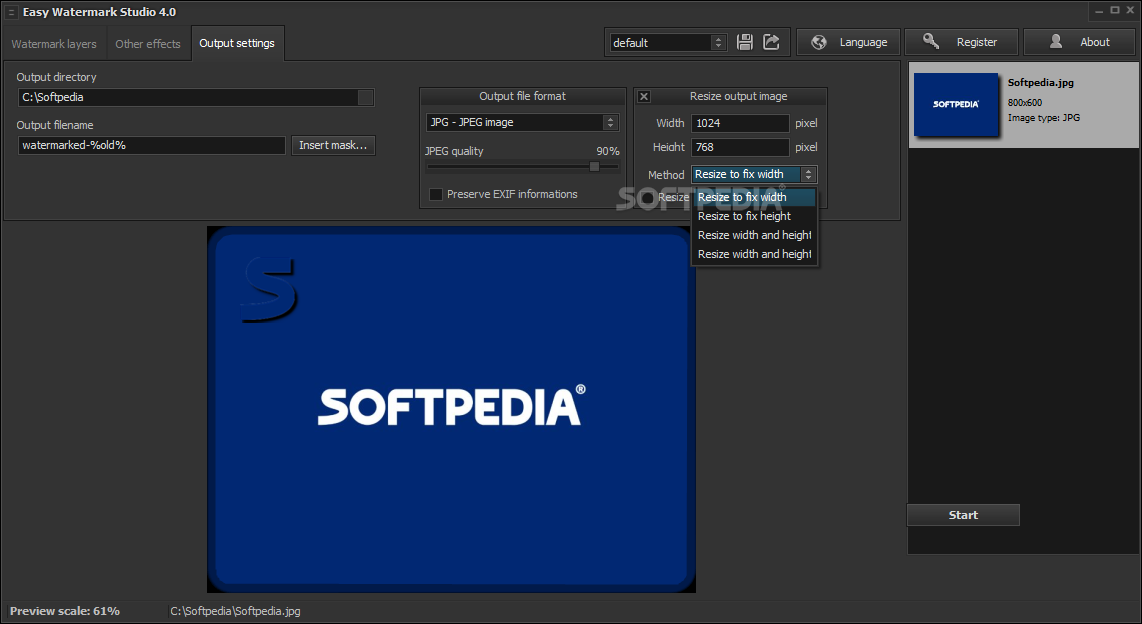The image size is (1142, 624).
Task: Click the arrows of the Method dropdown
Action: pos(808,174)
